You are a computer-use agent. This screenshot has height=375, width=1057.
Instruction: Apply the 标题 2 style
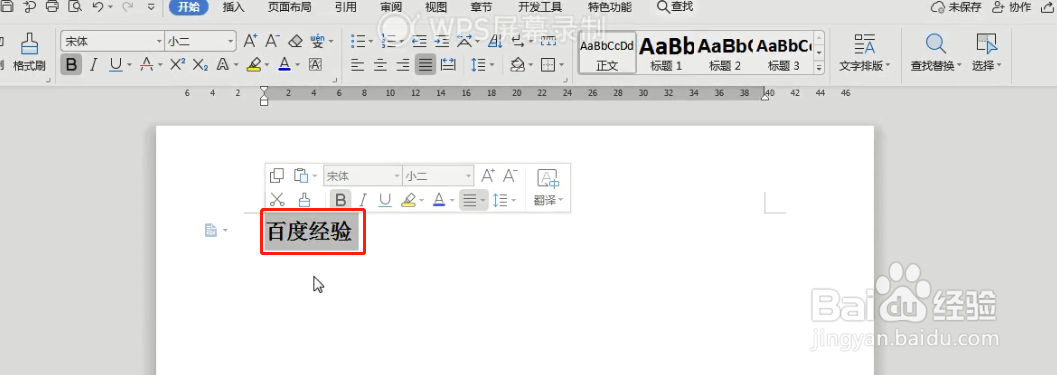(x=725, y=53)
